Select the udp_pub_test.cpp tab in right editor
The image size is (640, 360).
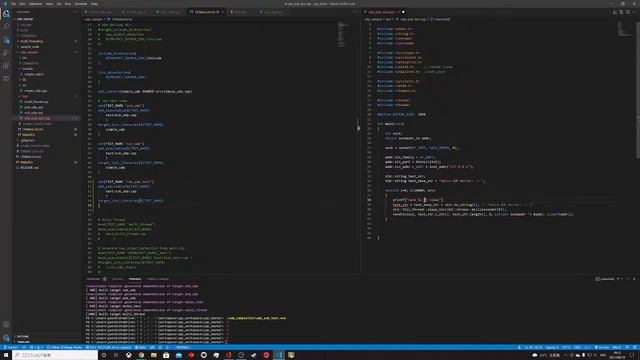click(x=384, y=12)
